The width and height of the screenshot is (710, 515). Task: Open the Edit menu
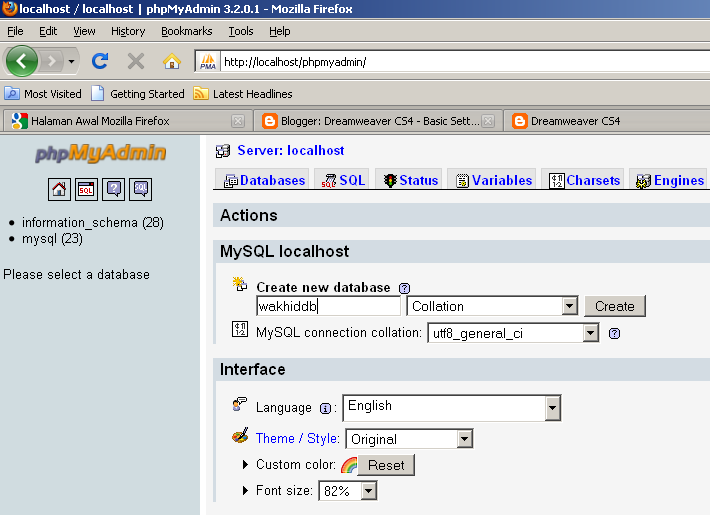point(48,31)
